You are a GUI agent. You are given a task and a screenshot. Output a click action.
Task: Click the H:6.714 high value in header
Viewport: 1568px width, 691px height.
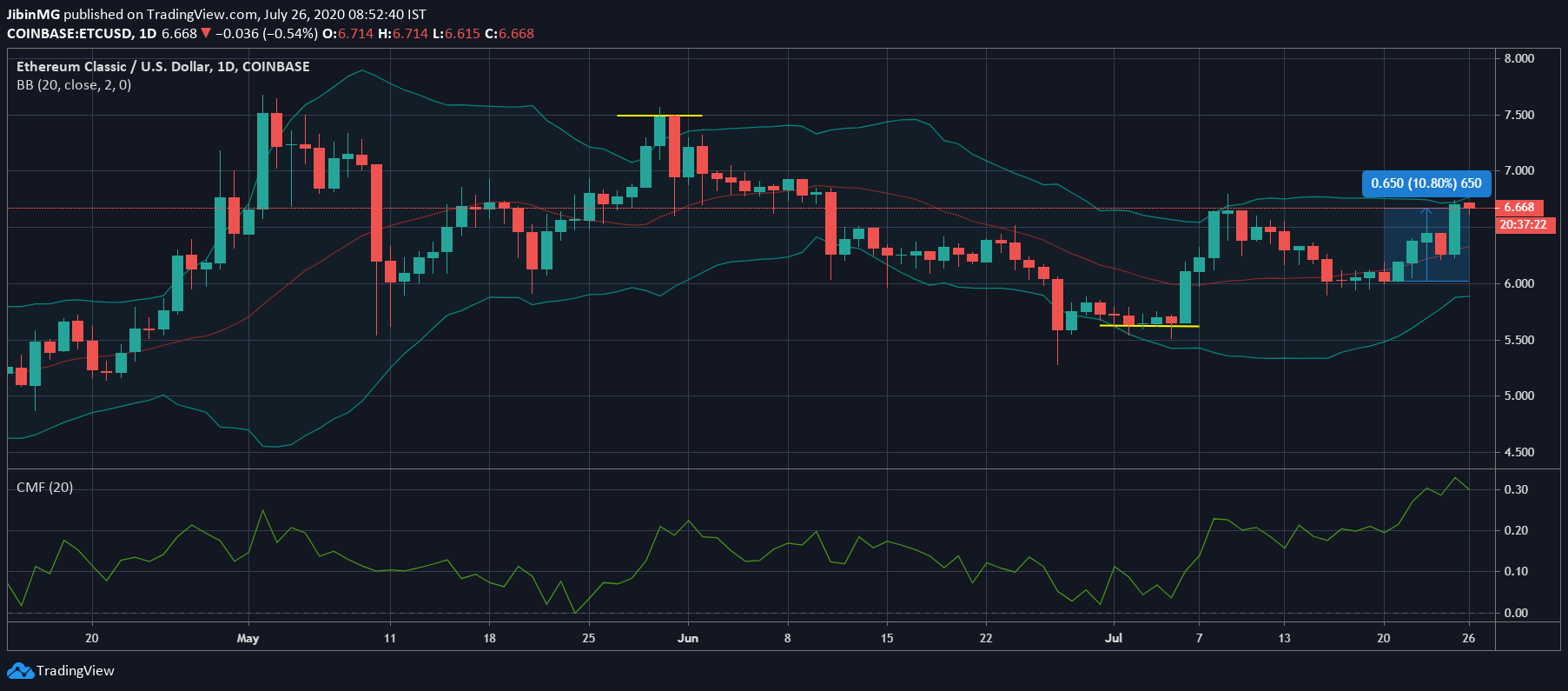click(402, 34)
